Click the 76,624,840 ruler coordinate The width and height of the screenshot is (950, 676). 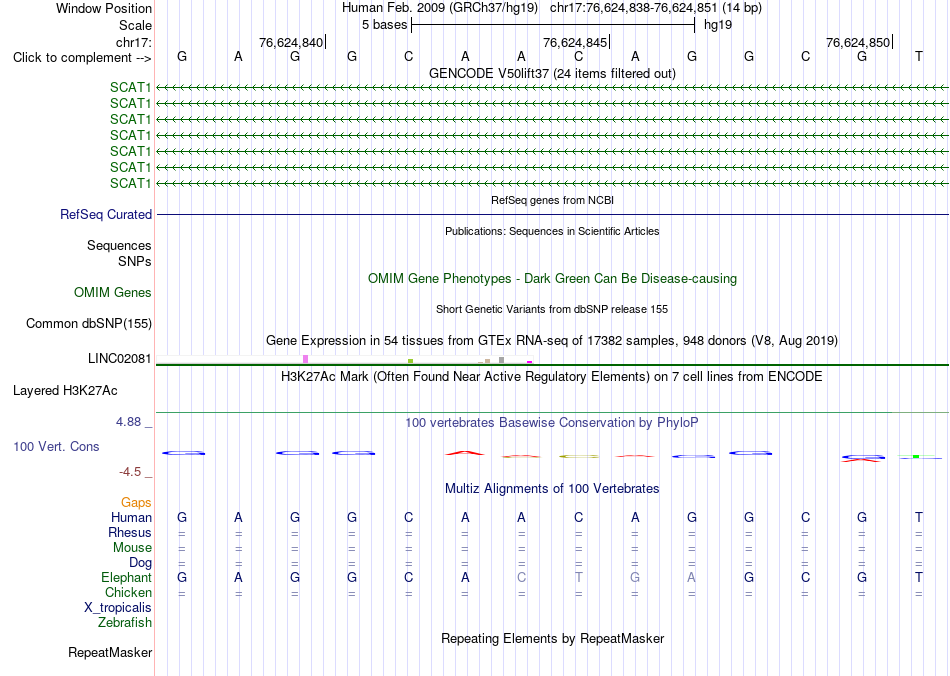(x=291, y=42)
